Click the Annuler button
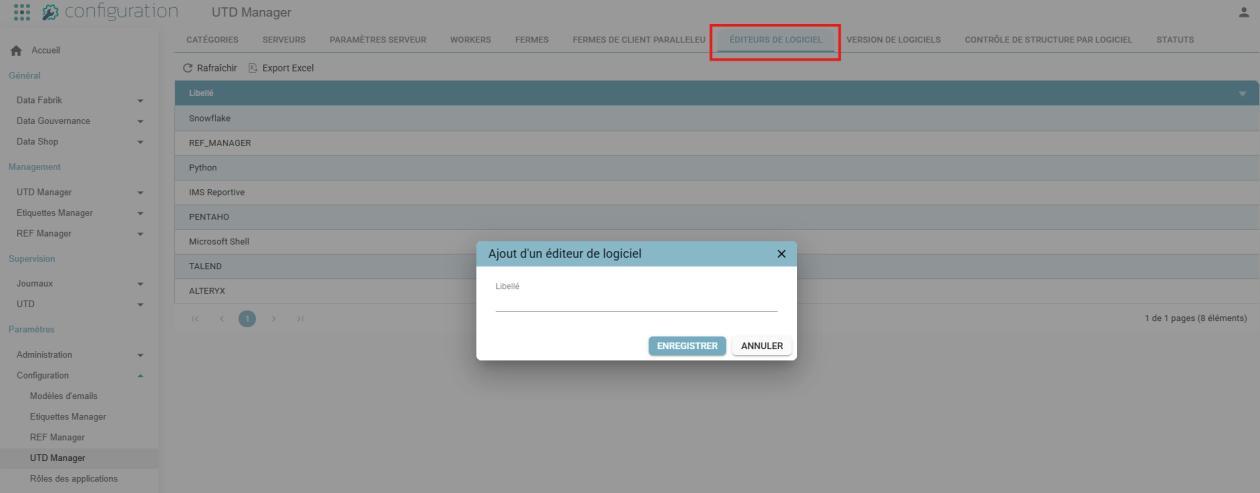The image size is (1260, 493). pos(762,346)
